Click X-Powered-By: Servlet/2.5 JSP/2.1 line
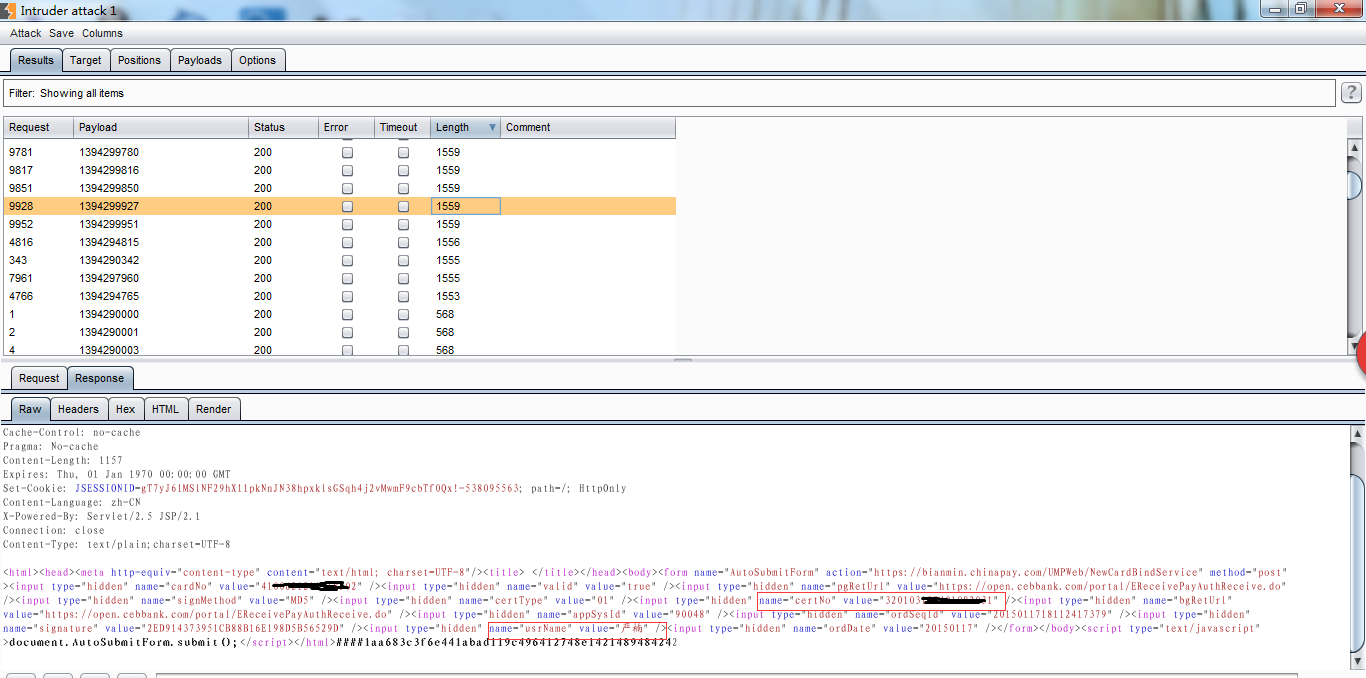The image size is (1366, 678). [101, 517]
